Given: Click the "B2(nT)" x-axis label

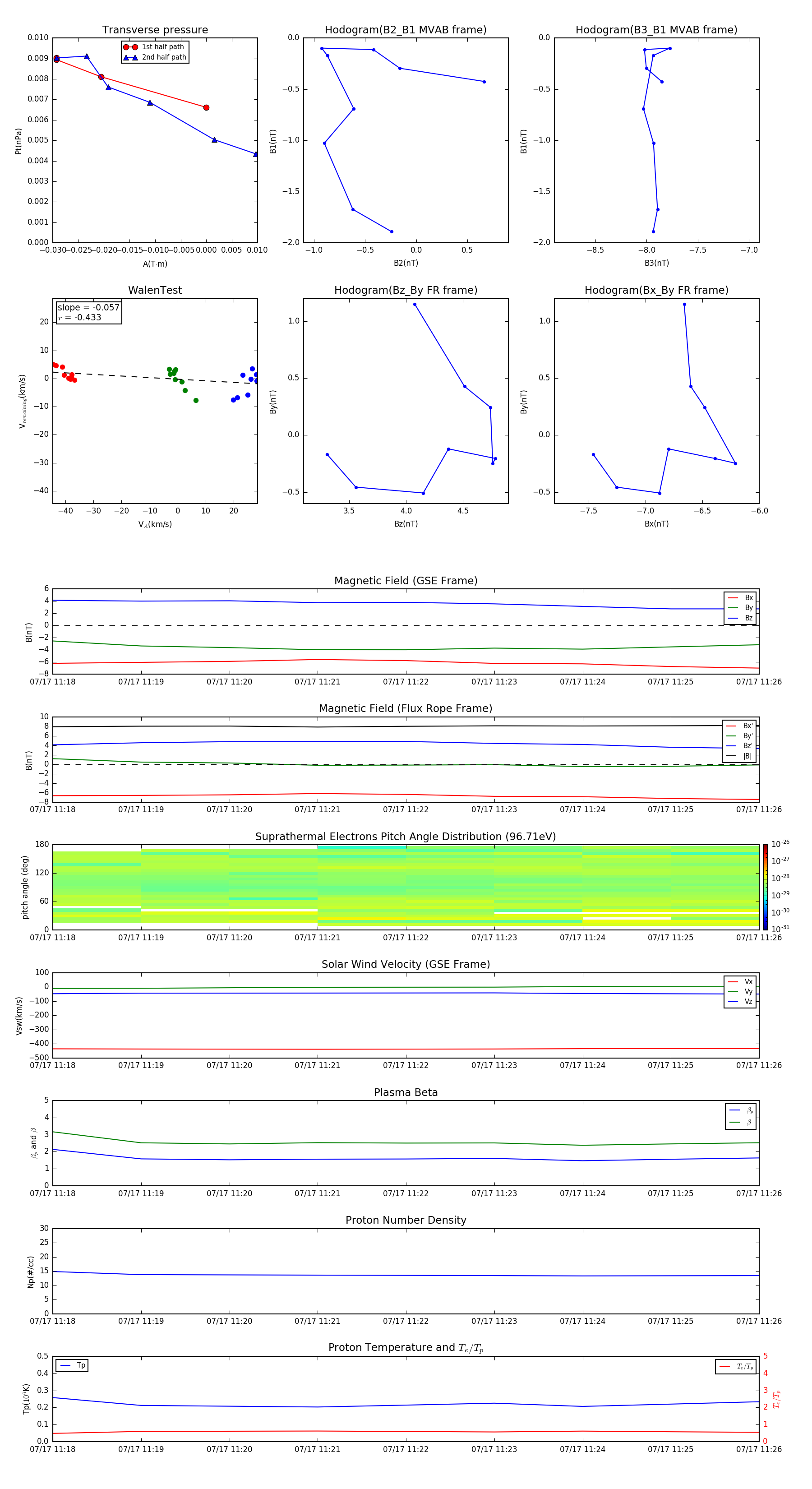Looking at the screenshot, I should click(x=406, y=263).
